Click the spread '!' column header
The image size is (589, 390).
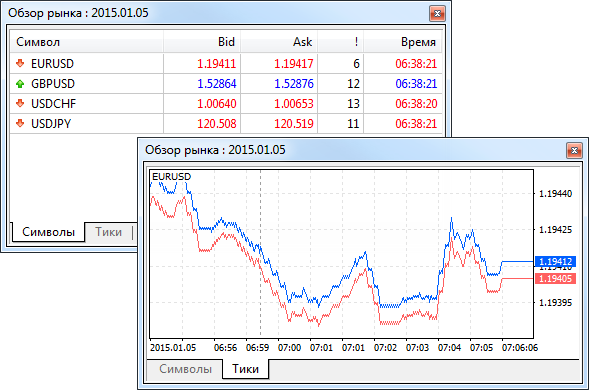(341, 42)
